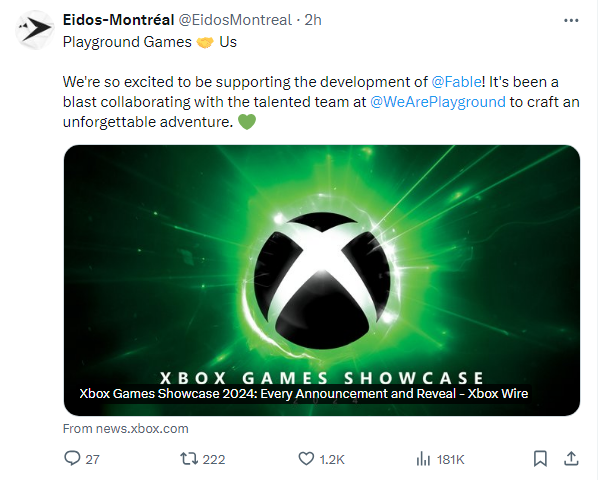Click the 'From news.xbox.com' source link
The image size is (601, 480).
[x=125, y=428]
